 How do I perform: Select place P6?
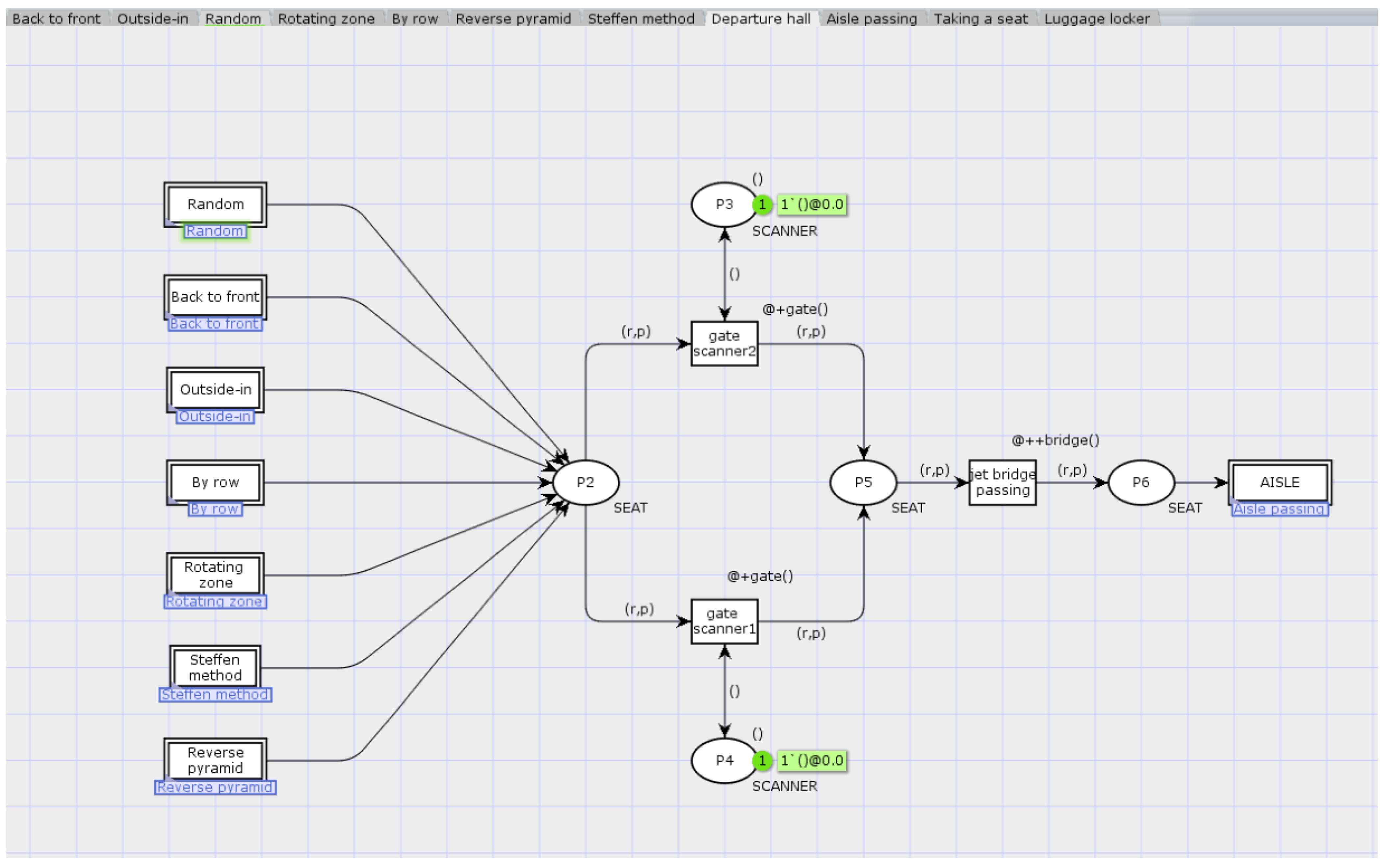1141,482
